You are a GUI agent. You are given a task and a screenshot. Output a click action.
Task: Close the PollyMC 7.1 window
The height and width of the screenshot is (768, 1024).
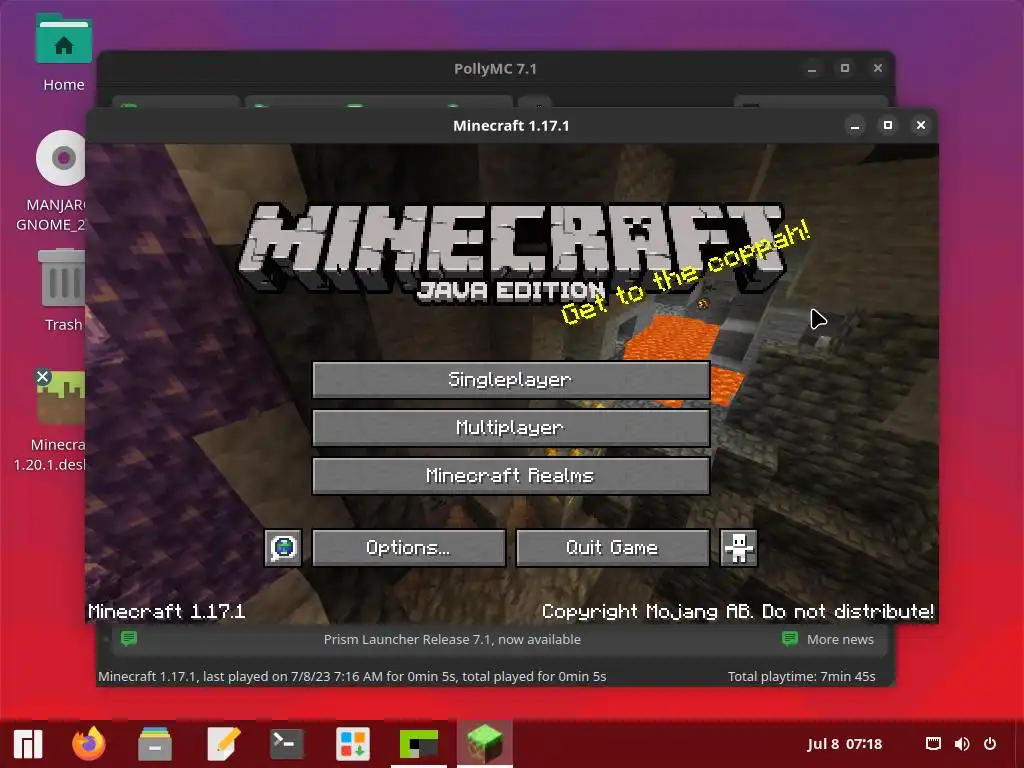click(878, 69)
